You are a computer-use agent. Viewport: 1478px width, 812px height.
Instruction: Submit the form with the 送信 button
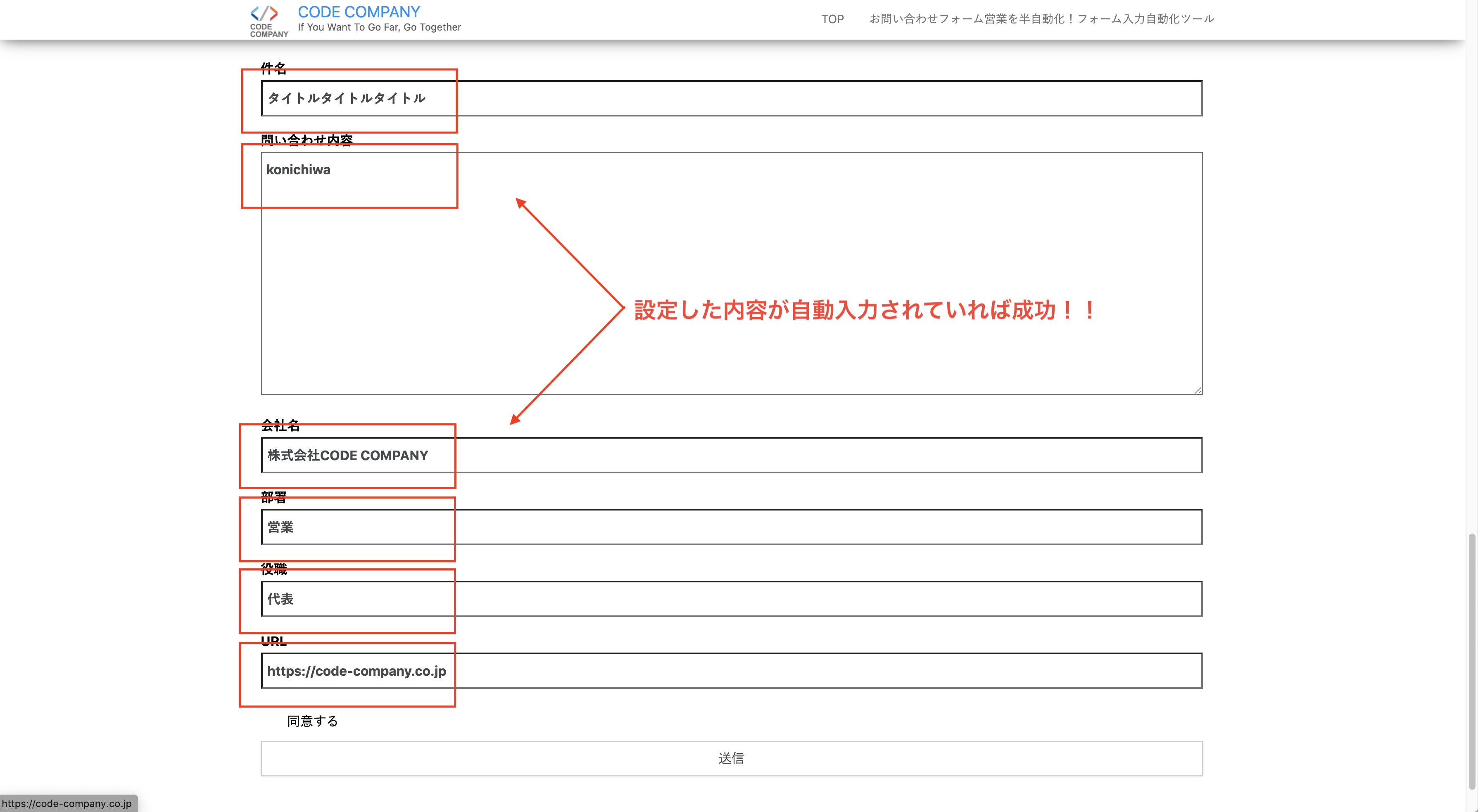tap(732, 758)
